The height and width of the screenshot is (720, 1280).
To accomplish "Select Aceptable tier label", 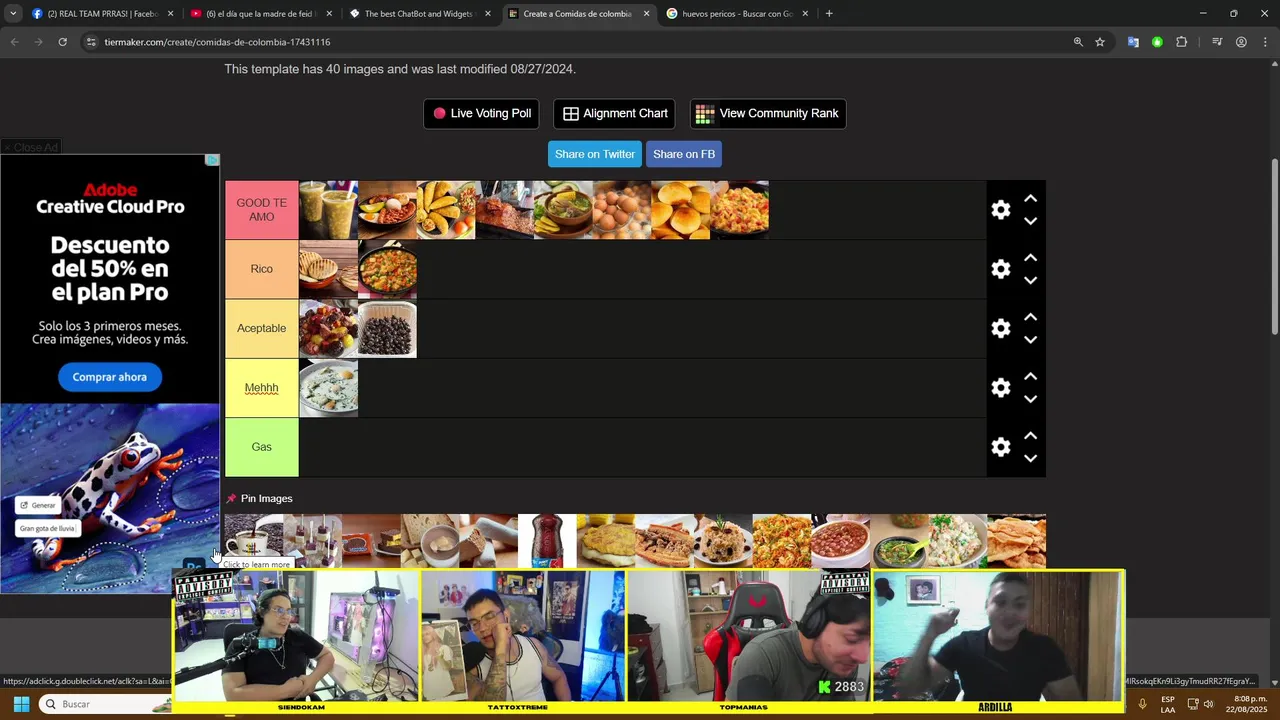I will (x=262, y=328).
